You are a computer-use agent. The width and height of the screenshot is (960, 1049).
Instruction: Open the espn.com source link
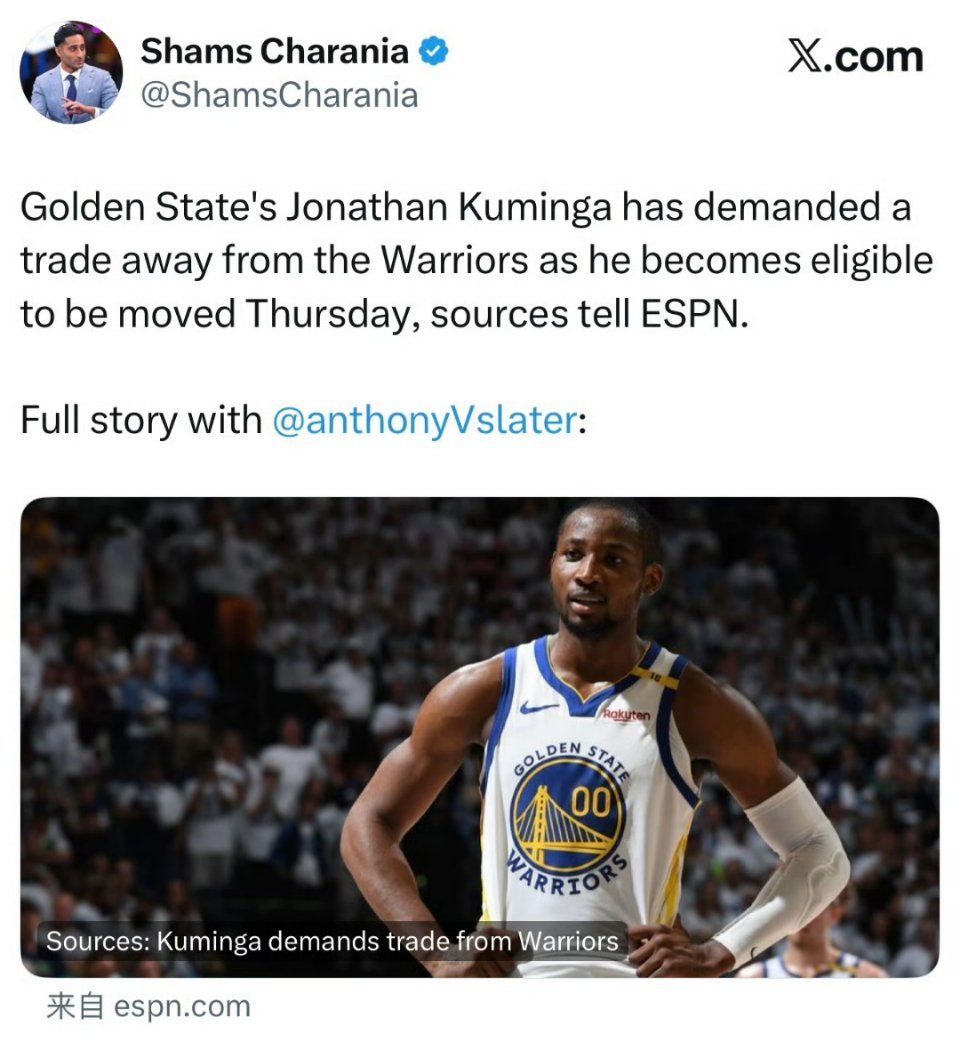pos(182,1006)
